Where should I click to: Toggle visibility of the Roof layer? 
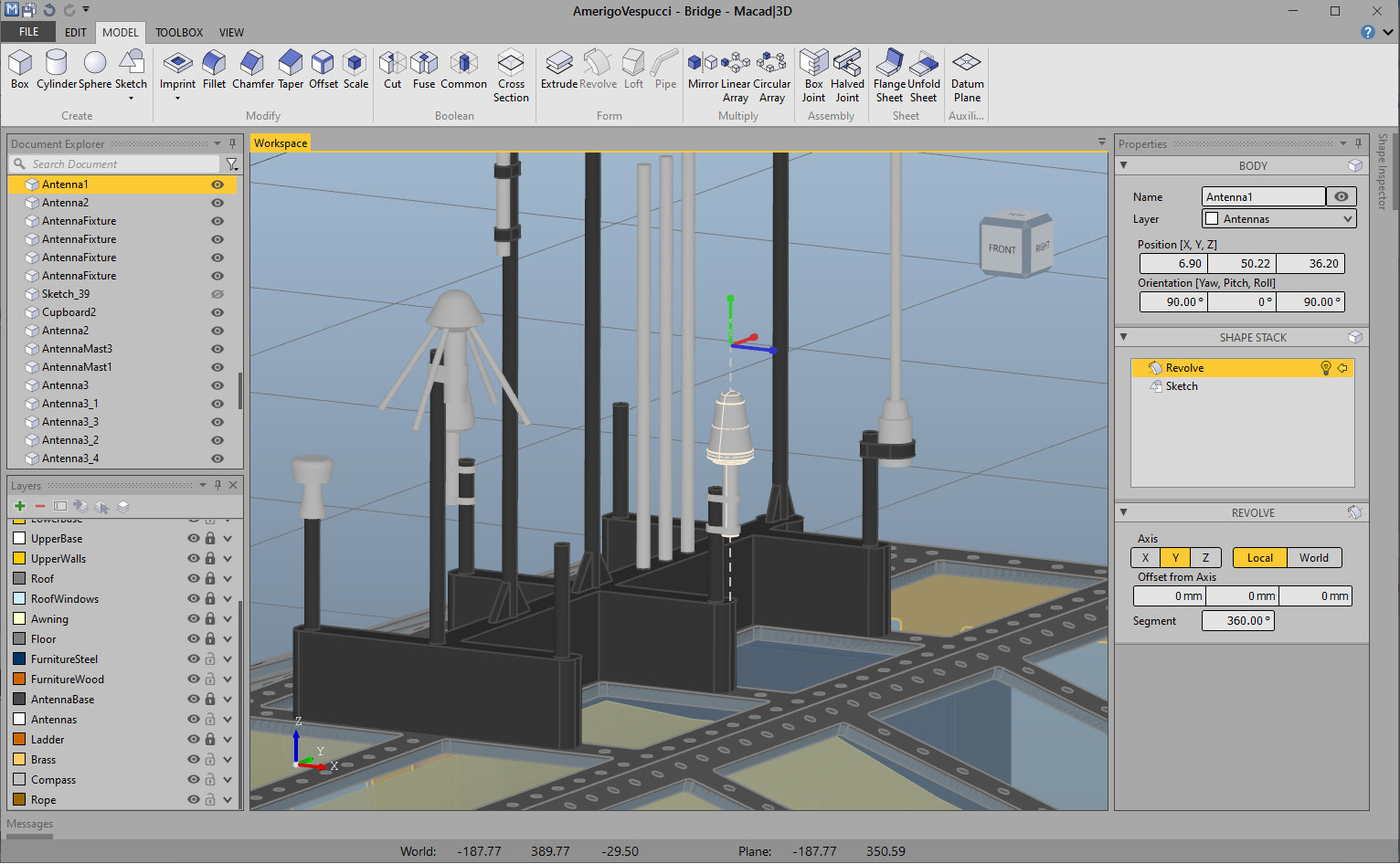(x=193, y=579)
